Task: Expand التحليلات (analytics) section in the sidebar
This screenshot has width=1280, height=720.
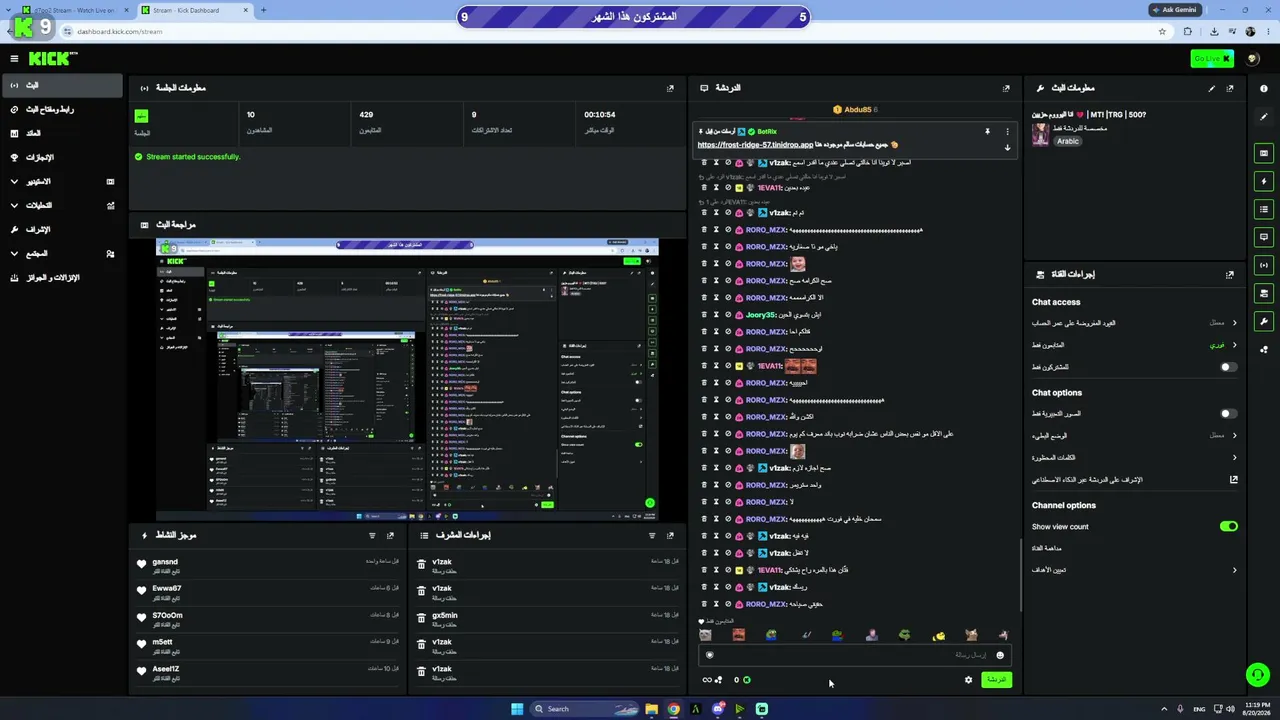Action: click(x=62, y=206)
